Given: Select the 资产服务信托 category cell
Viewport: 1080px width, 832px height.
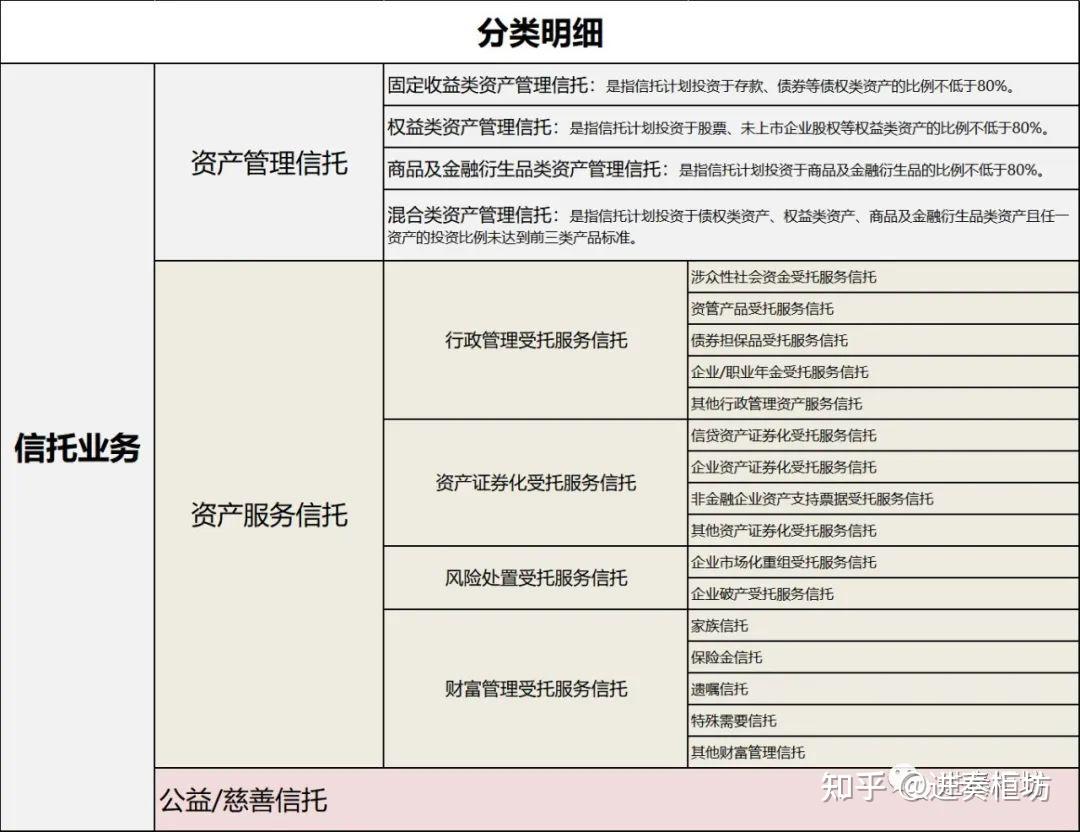Looking at the screenshot, I should 266,515.
